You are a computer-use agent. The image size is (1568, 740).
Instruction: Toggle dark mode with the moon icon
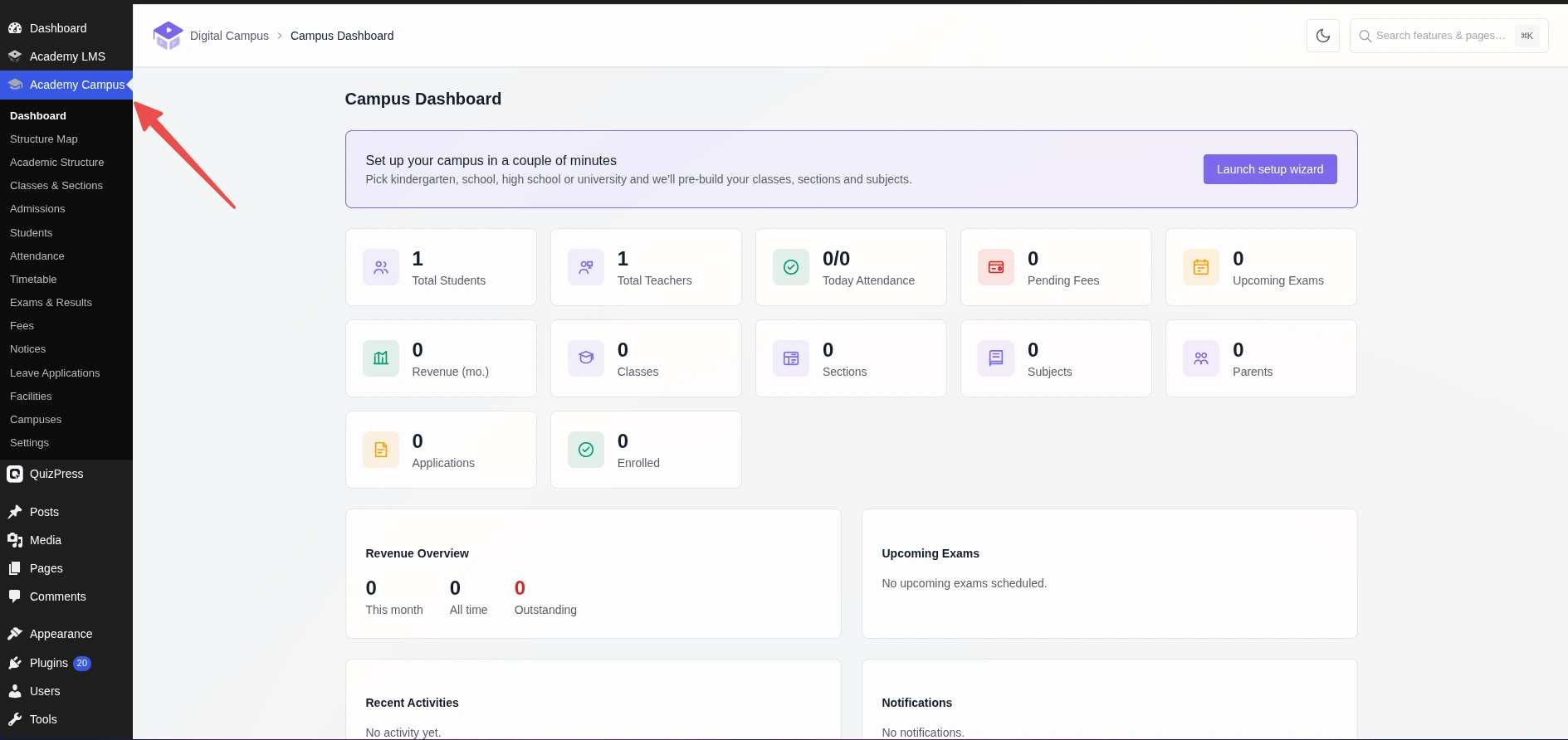click(x=1323, y=36)
